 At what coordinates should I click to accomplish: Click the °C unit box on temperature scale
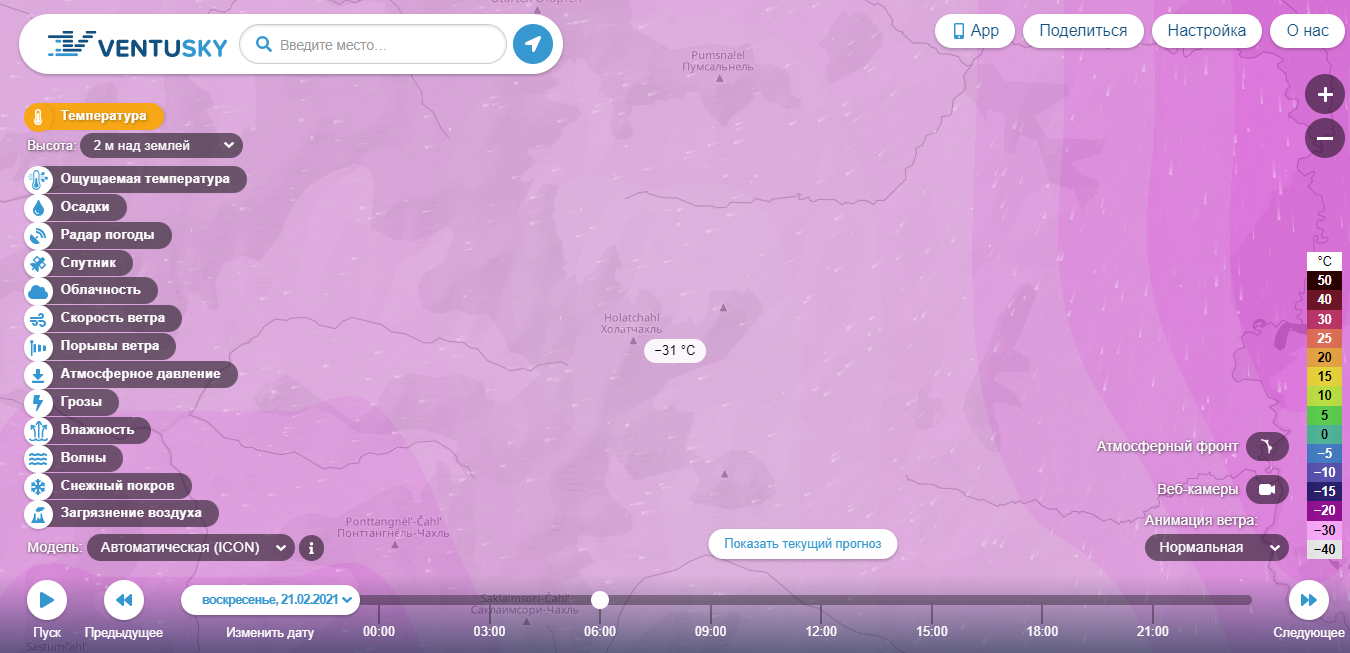click(x=1324, y=262)
